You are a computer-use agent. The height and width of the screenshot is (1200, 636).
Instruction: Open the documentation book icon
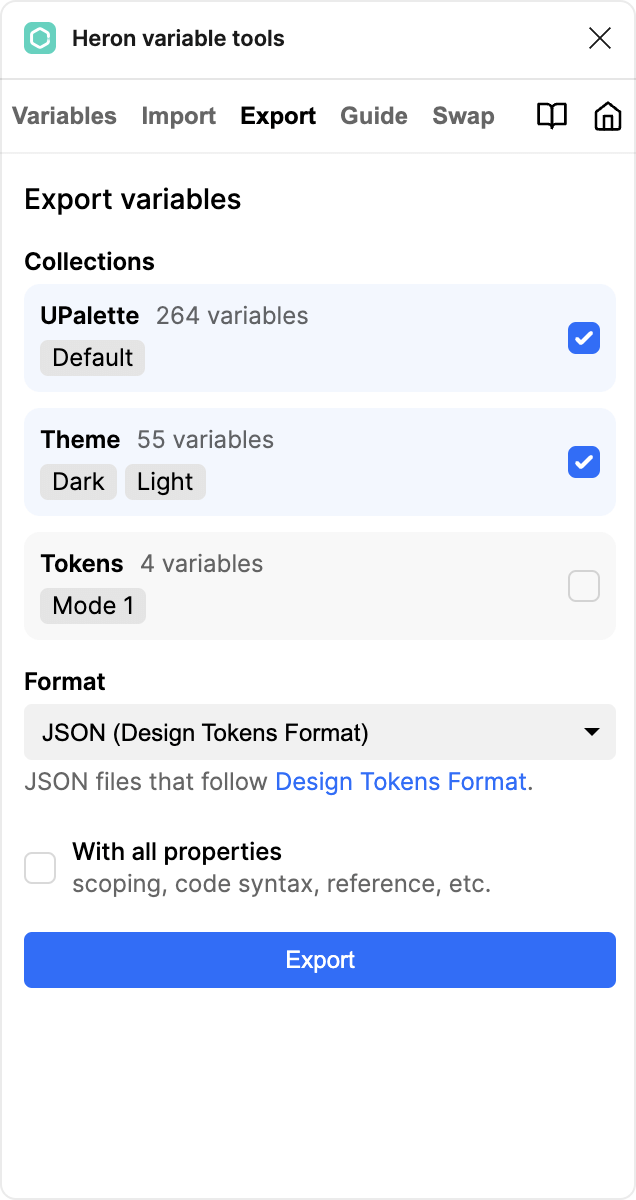(x=552, y=116)
